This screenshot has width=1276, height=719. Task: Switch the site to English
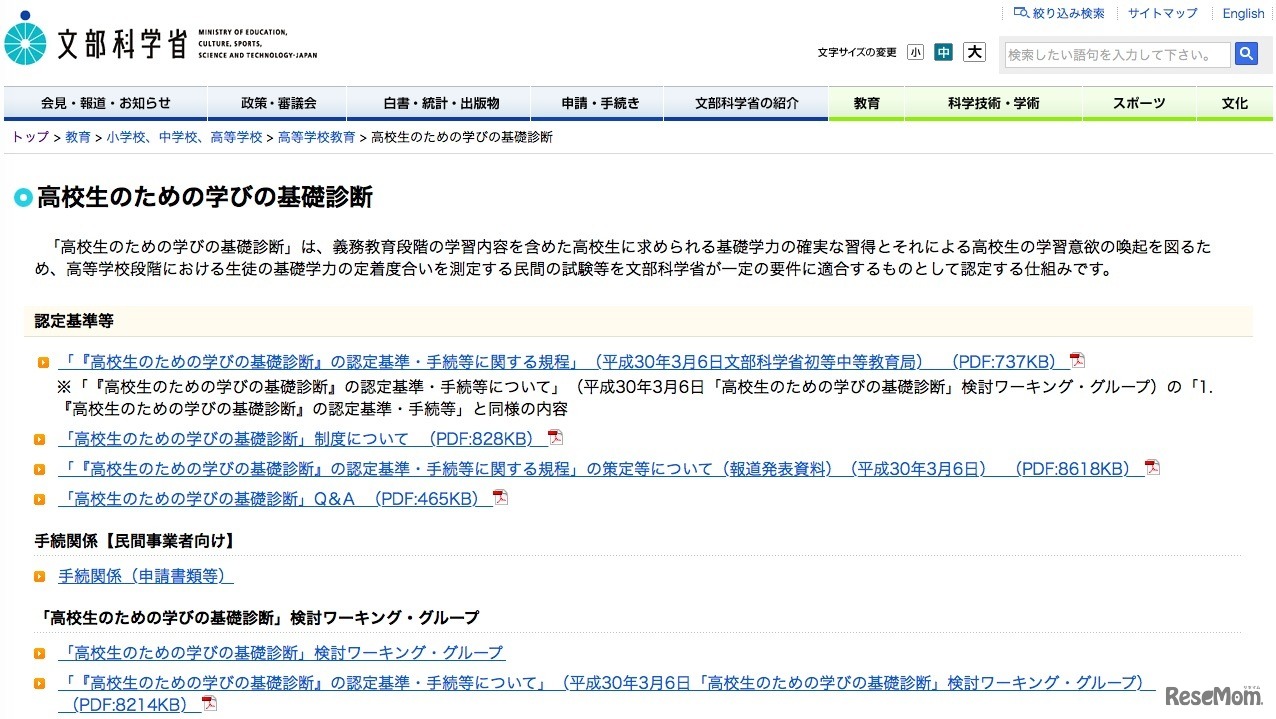[1242, 12]
